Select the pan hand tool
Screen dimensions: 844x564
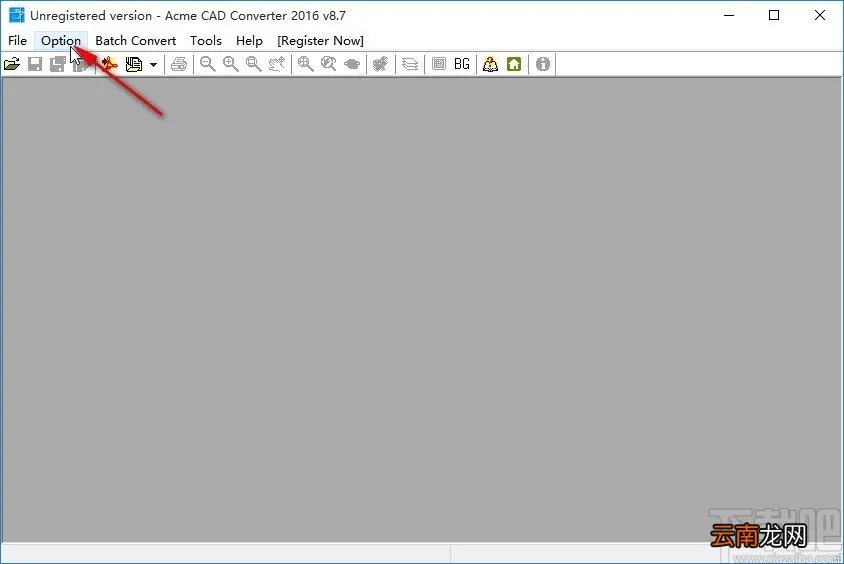277,64
